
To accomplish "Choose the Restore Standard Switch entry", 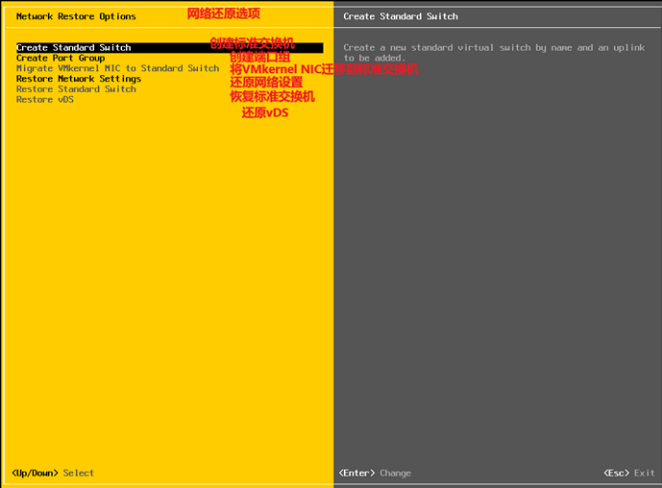I will click(76, 89).
